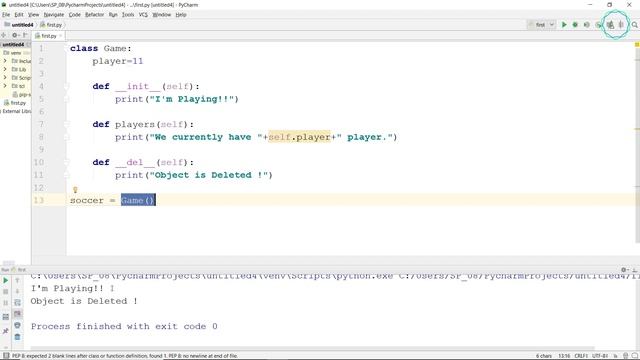The width and height of the screenshot is (640, 360).
Task: Toggle tool window bars in status bar corner
Action: (x=6, y=356)
